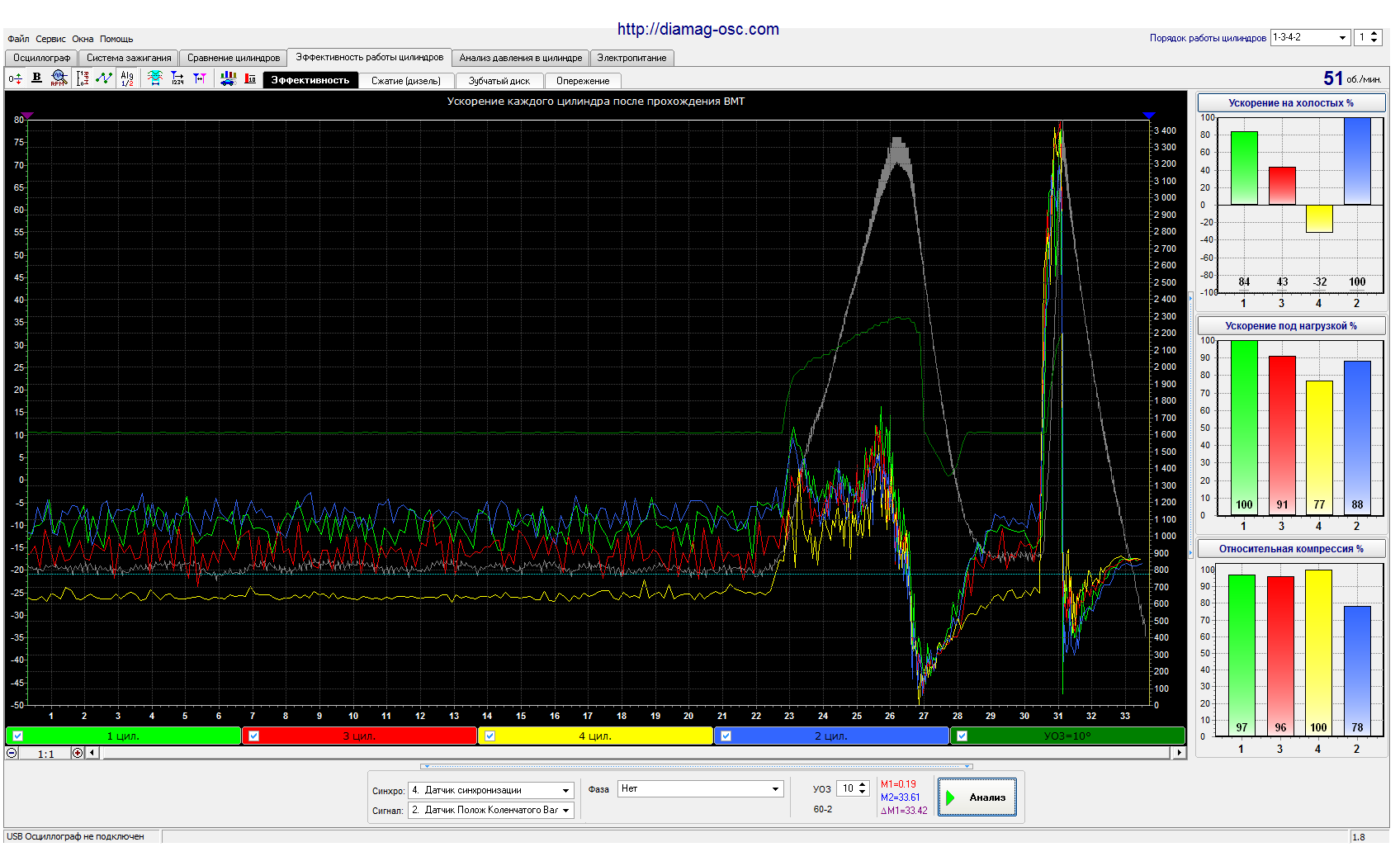The height and width of the screenshot is (847, 1400).
Task: Open the Помощь menu
Action: [116, 39]
